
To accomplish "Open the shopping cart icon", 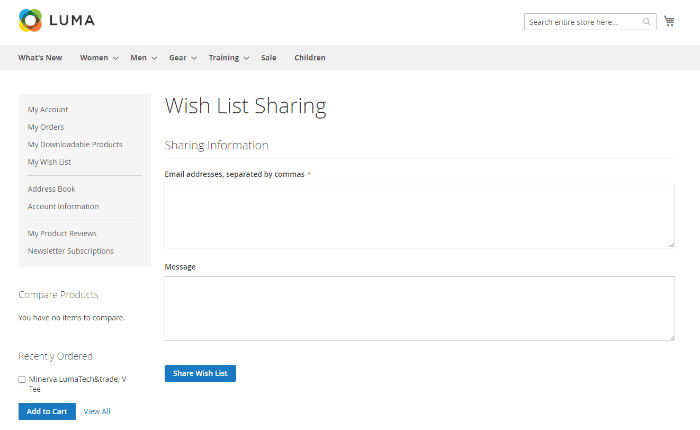I will [x=669, y=21].
